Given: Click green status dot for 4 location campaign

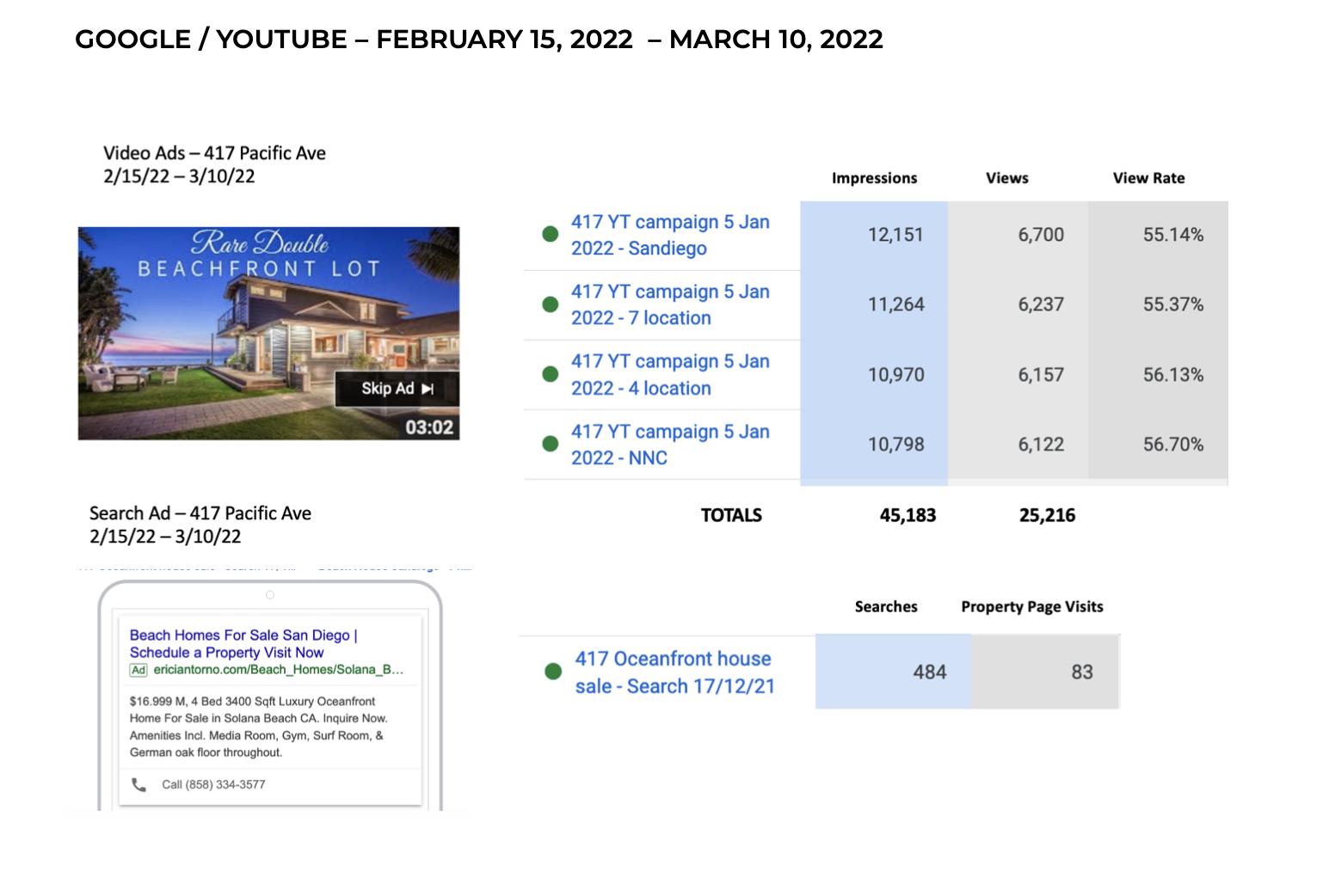Looking at the screenshot, I should point(551,374).
